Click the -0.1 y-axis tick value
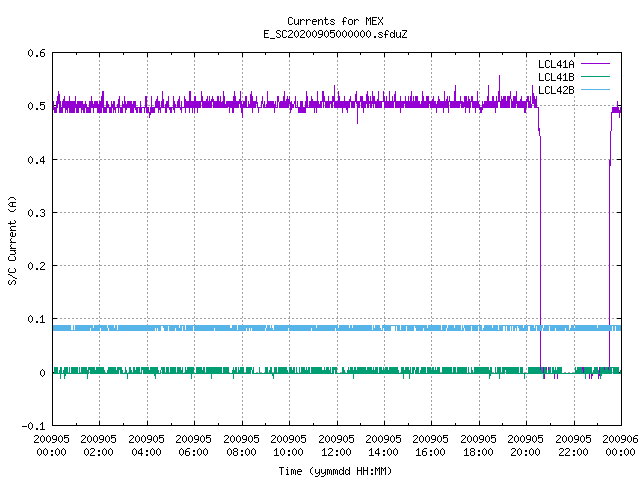 (x=33, y=426)
